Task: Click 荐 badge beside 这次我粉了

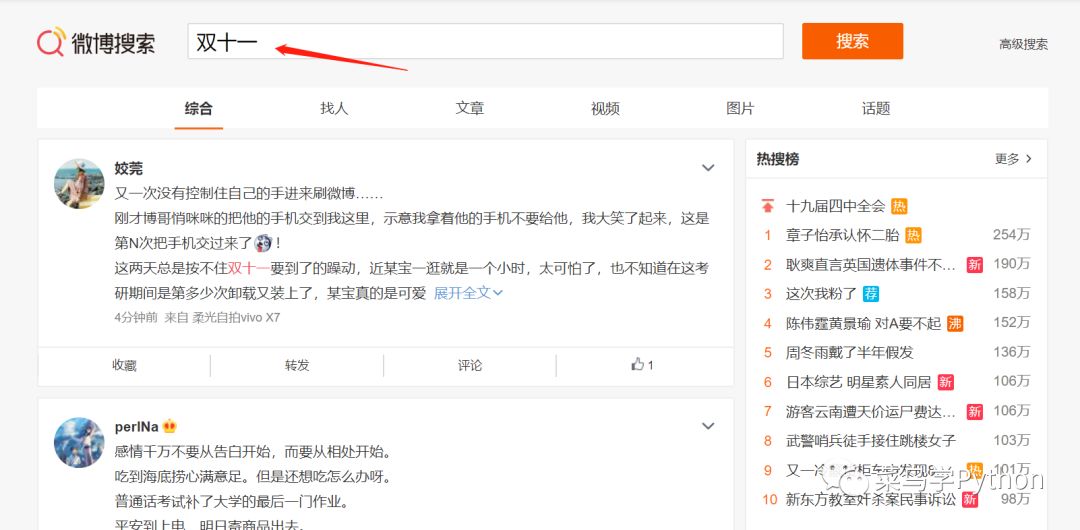Action: point(871,294)
